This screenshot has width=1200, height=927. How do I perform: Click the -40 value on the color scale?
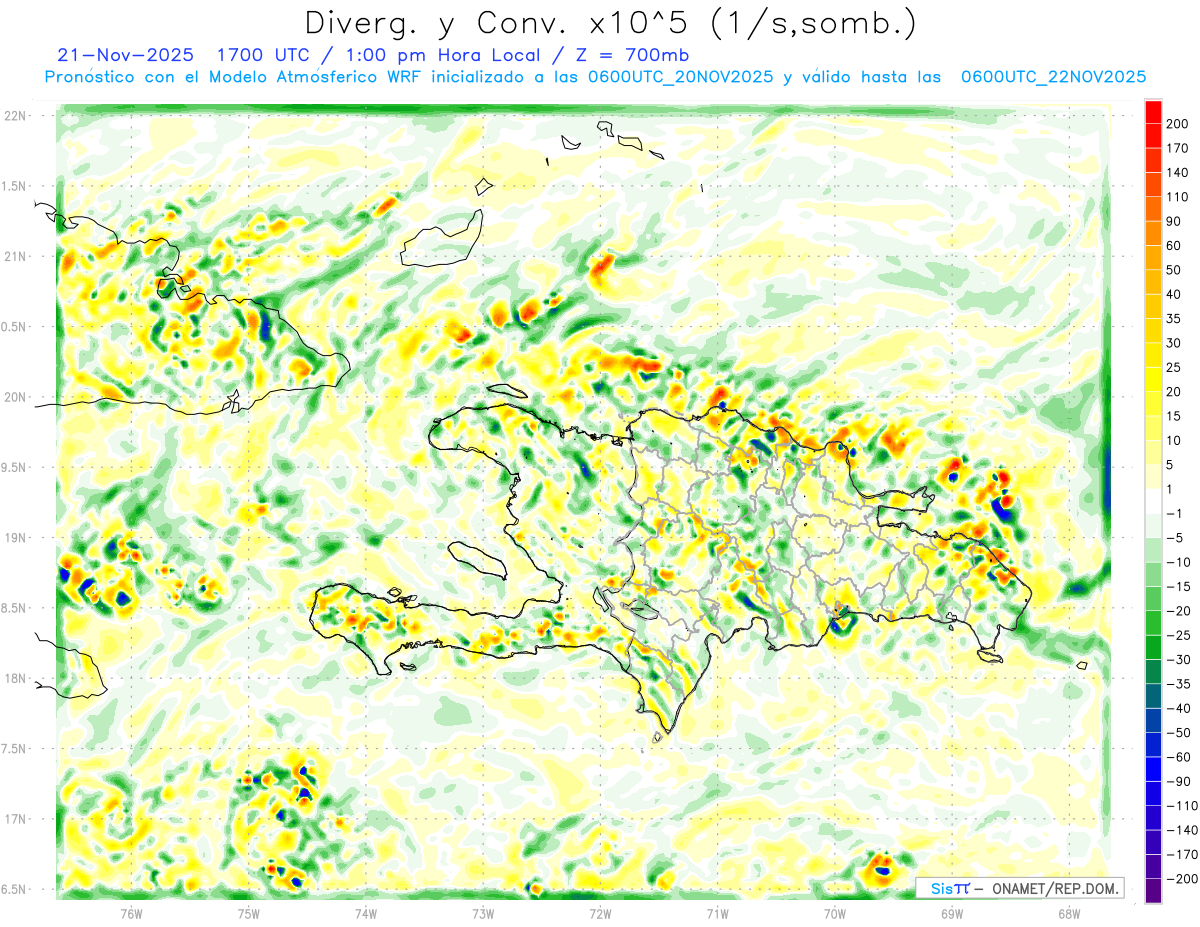pyautogui.click(x=1178, y=707)
